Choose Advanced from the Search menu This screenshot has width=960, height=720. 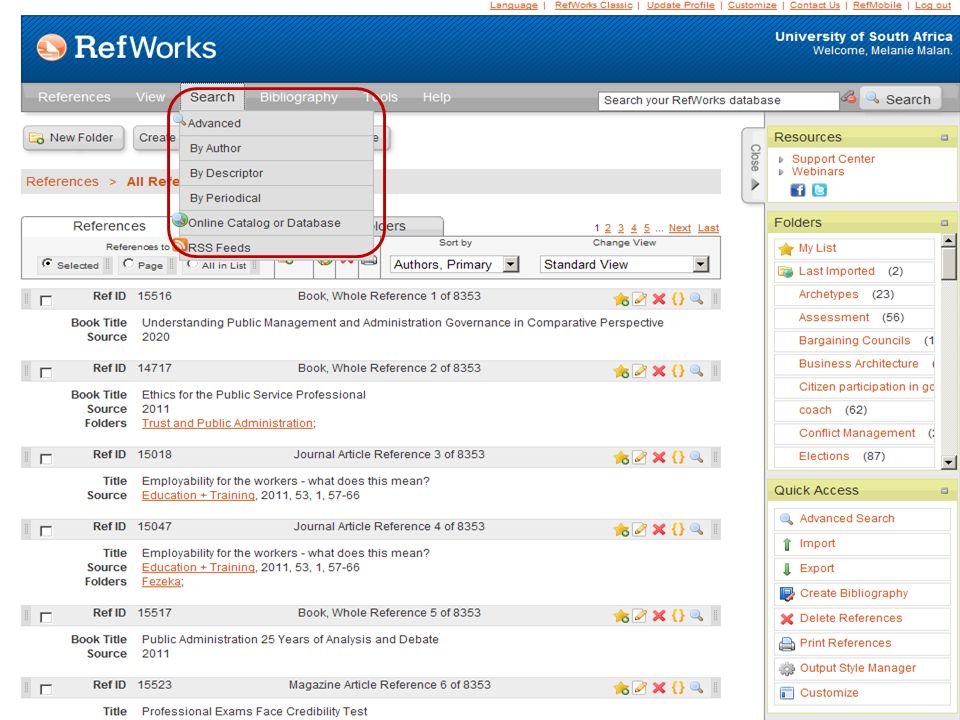point(276,123)
